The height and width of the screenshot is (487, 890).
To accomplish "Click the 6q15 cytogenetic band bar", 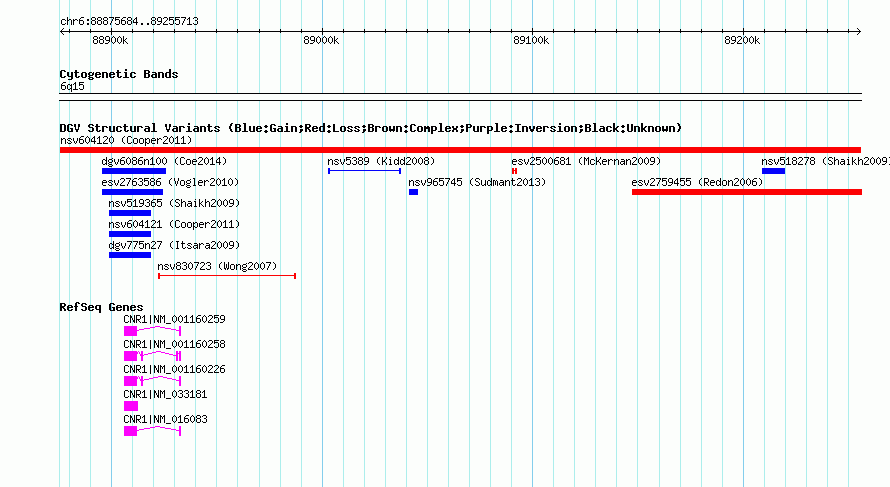I will point(460,97).
